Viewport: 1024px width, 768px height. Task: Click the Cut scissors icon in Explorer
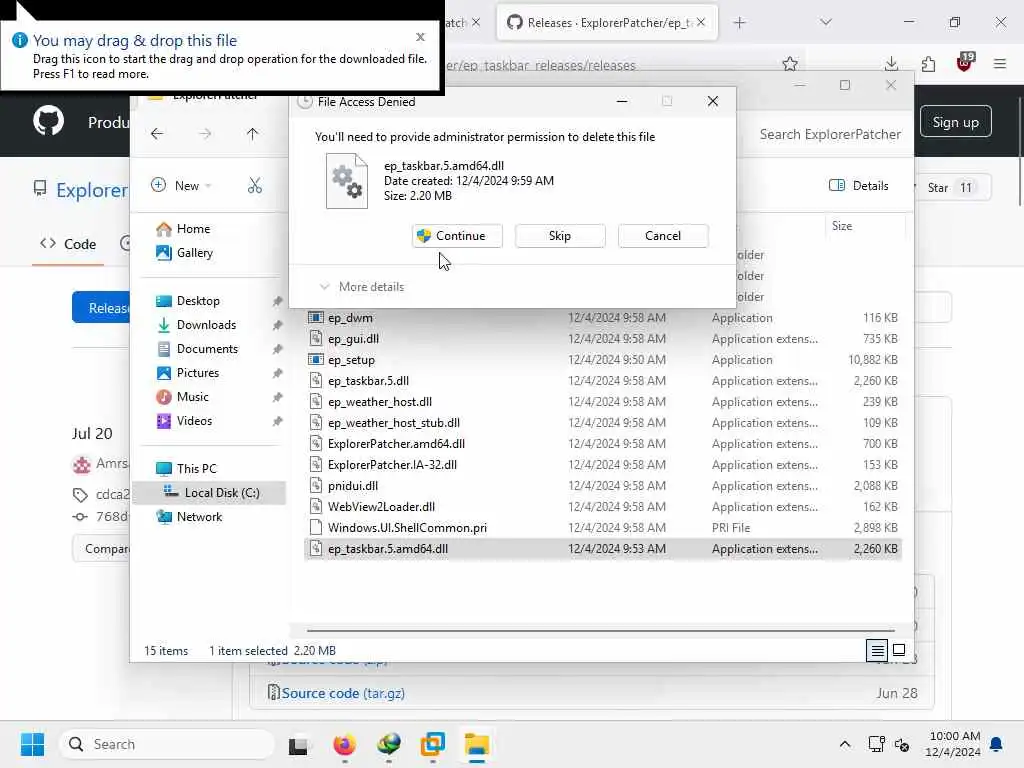[x=255, y=186]
